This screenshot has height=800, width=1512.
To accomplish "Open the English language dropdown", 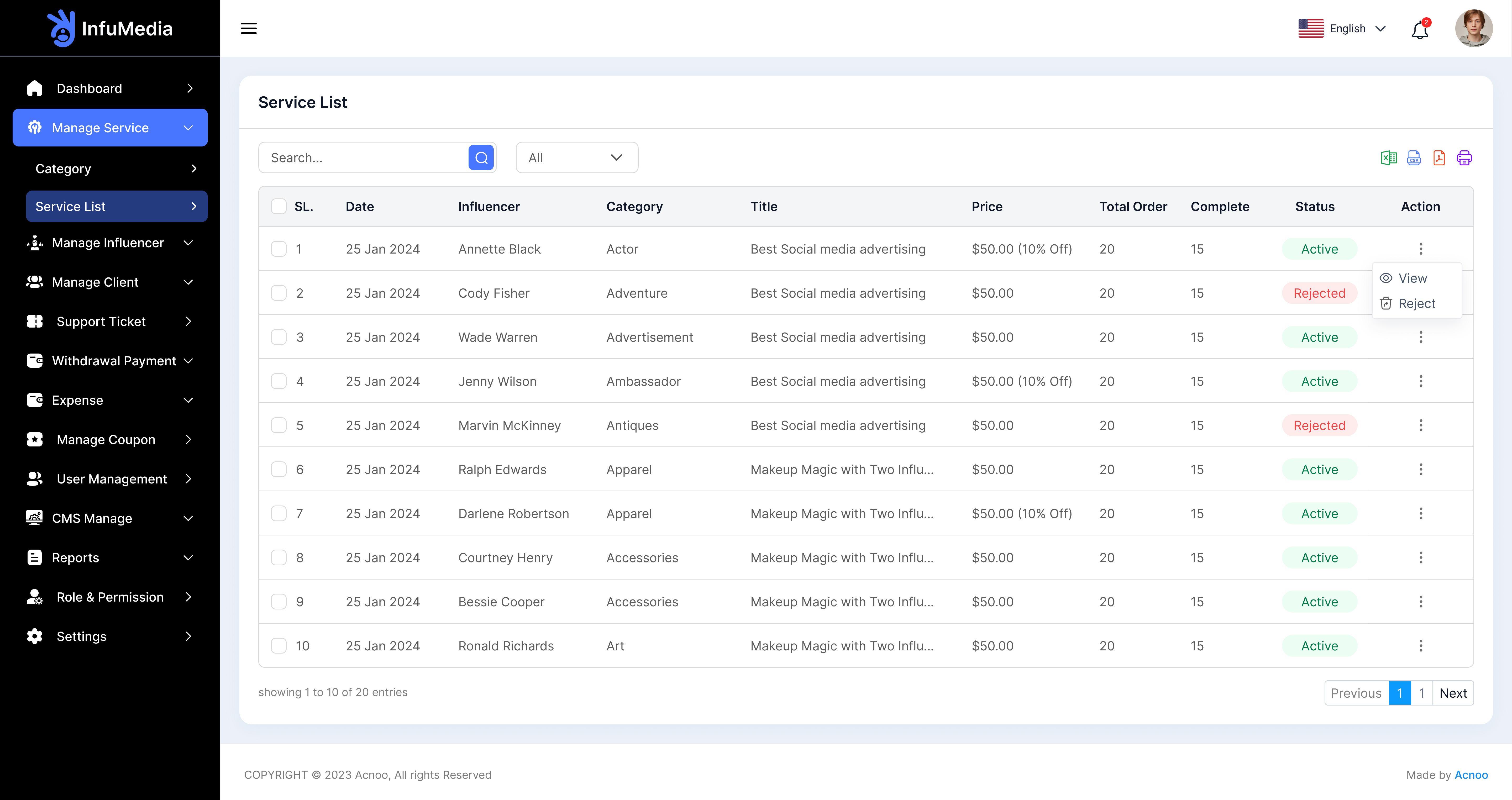I will [1342, 28].
